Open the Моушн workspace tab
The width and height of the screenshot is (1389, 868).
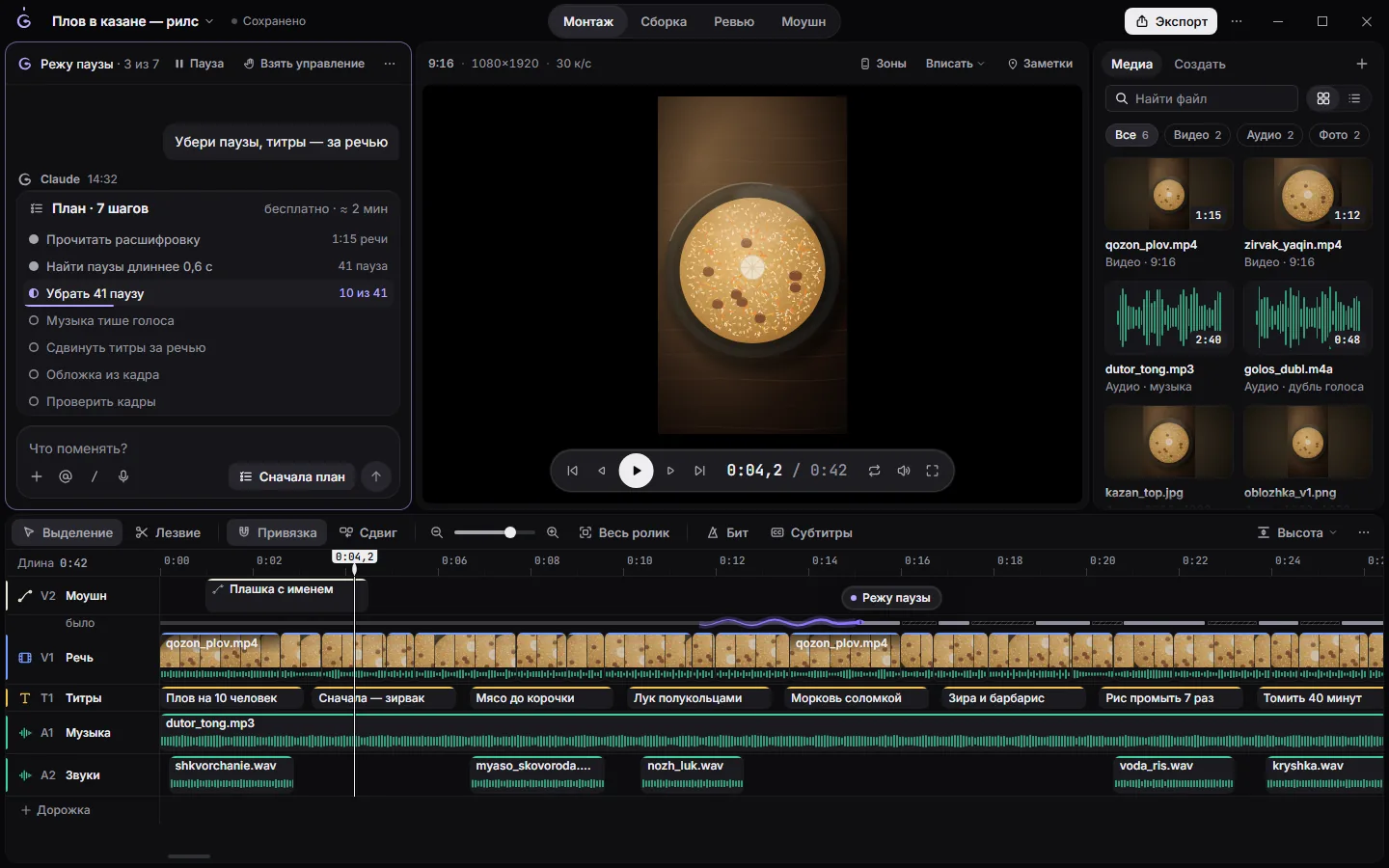pos(803,21)
